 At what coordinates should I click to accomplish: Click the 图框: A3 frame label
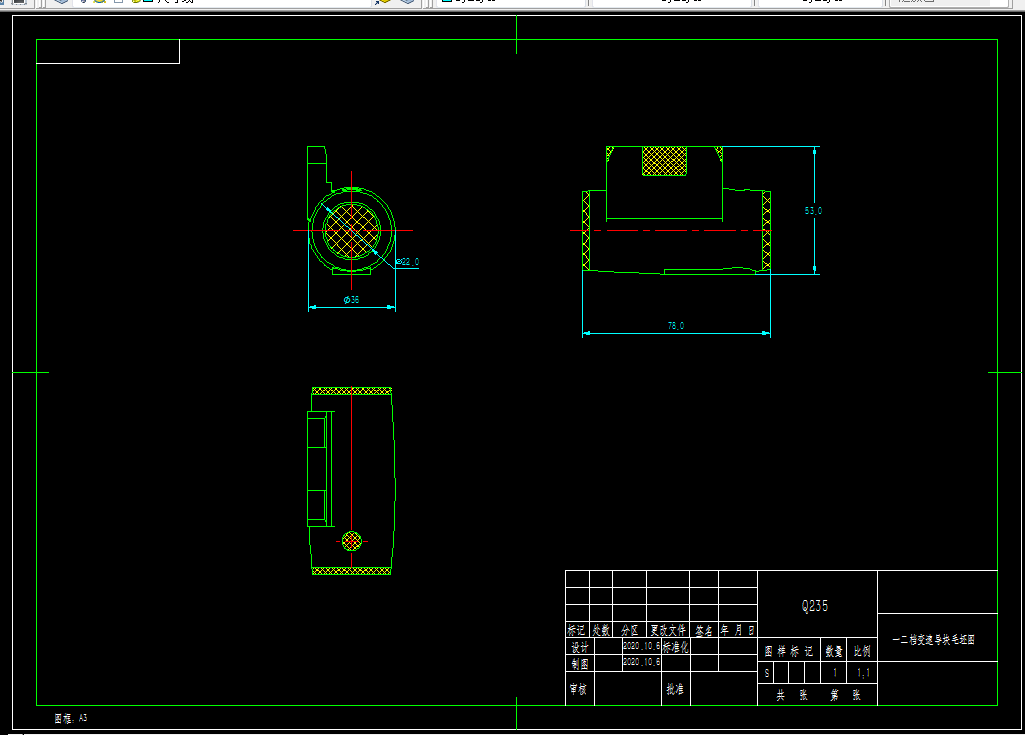71,718
